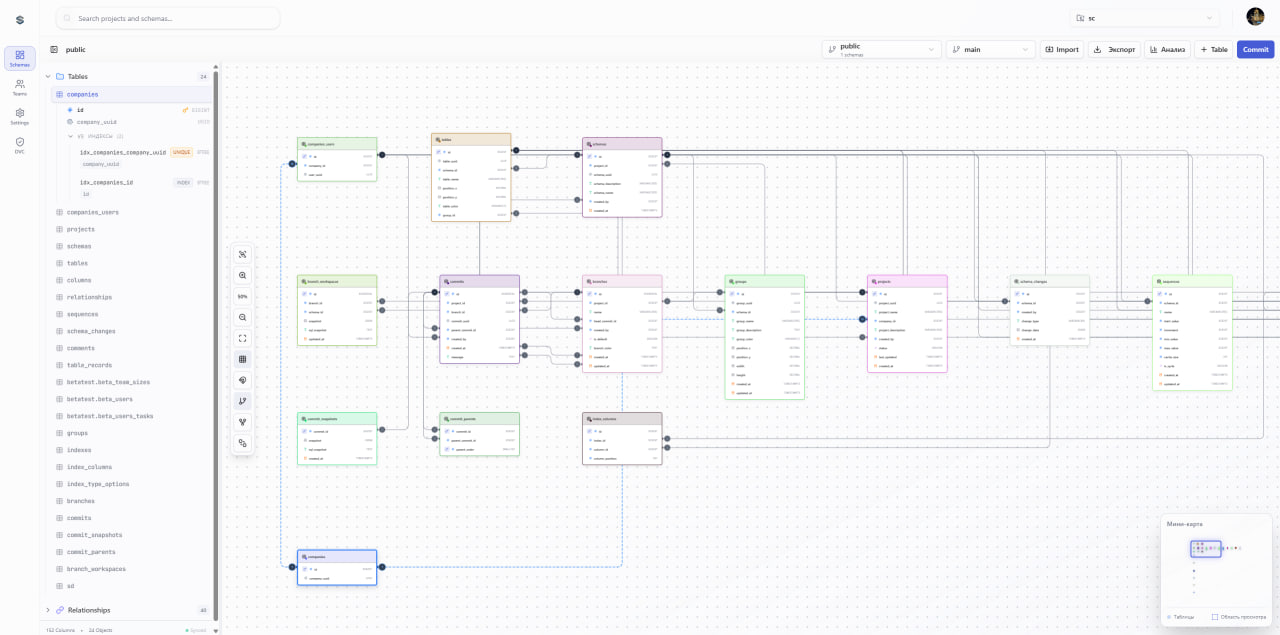Viewport: 1280px width, 635px height.
Task: Click the user avatar in top right
Action: click(x=1255, y=17)
